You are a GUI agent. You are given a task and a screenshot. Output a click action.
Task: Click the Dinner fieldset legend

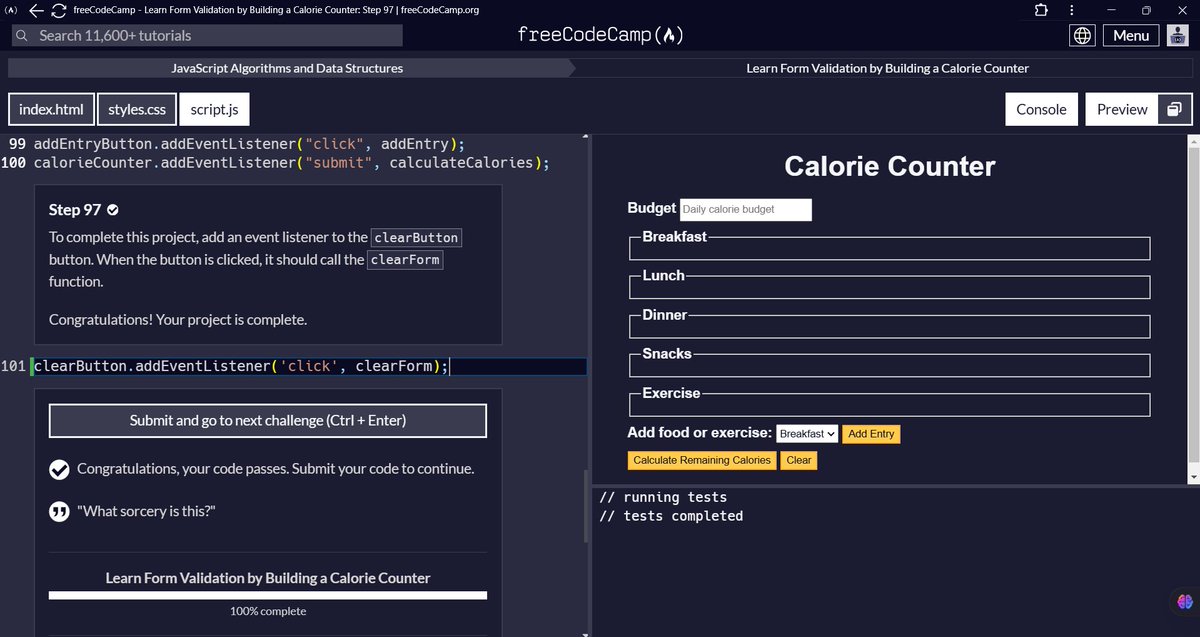tap(665, 315)
